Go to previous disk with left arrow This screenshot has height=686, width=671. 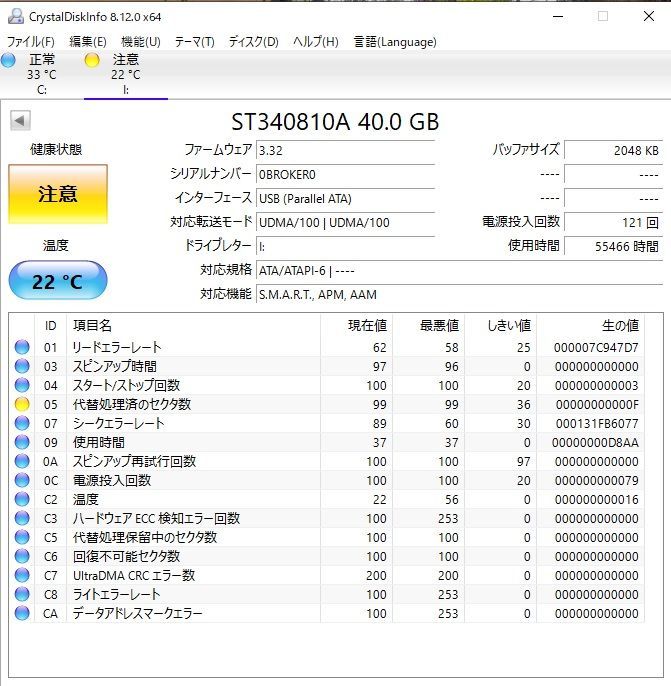20,121
